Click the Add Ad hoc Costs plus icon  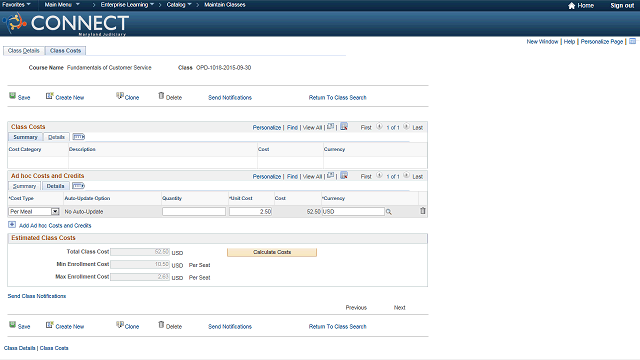(x=12, y=225)
